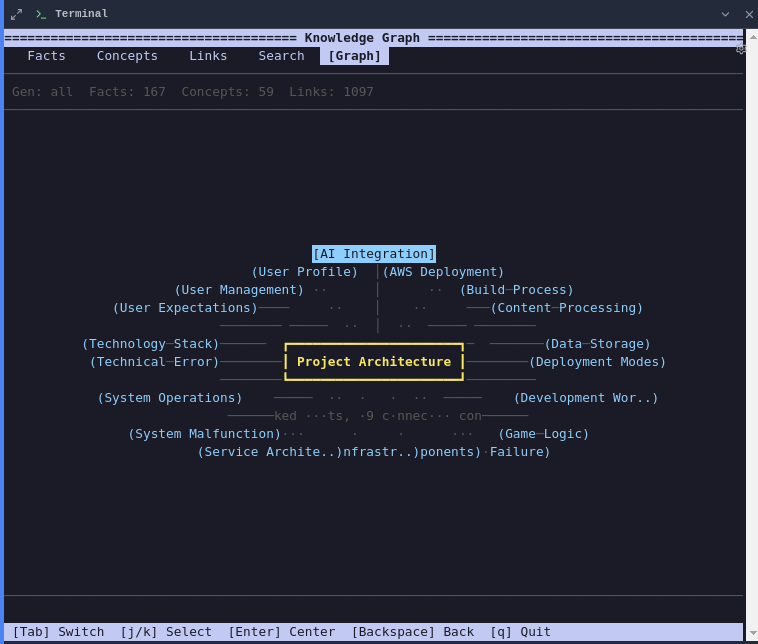
Task: Click the System Malfunction node
Action: pyautogui.click(x=204, y=434)
